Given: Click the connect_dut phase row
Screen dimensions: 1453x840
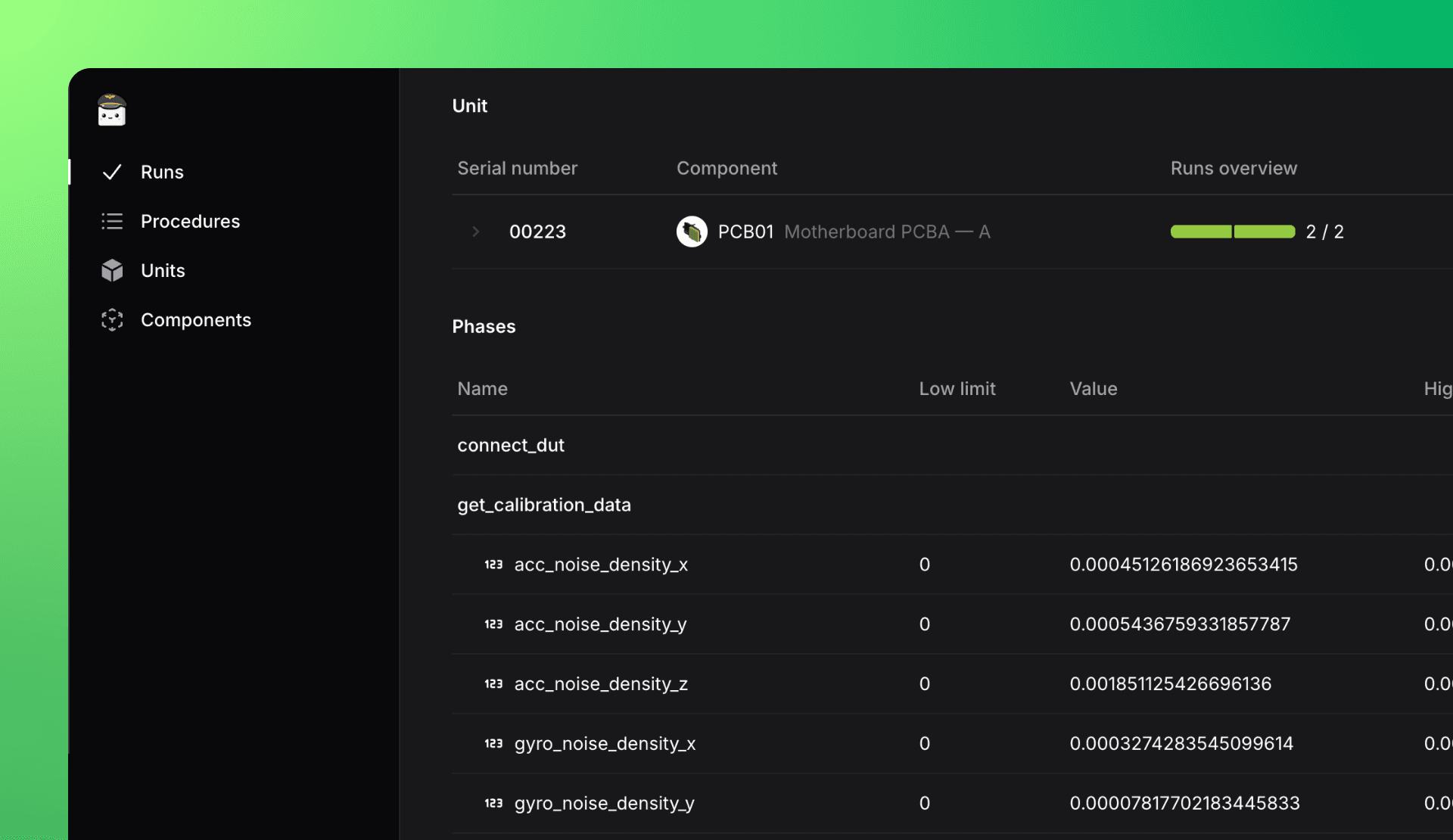Looking at the screenshot, I should pyautogui.click(x=511, y=445).
